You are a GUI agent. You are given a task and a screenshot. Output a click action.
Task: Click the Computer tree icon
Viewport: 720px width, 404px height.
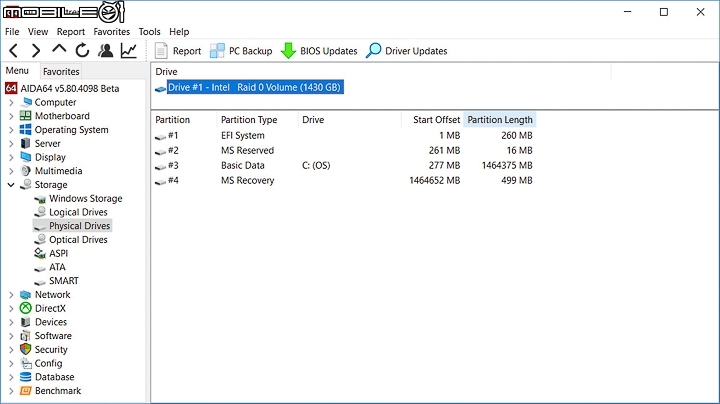coord(27,102)
